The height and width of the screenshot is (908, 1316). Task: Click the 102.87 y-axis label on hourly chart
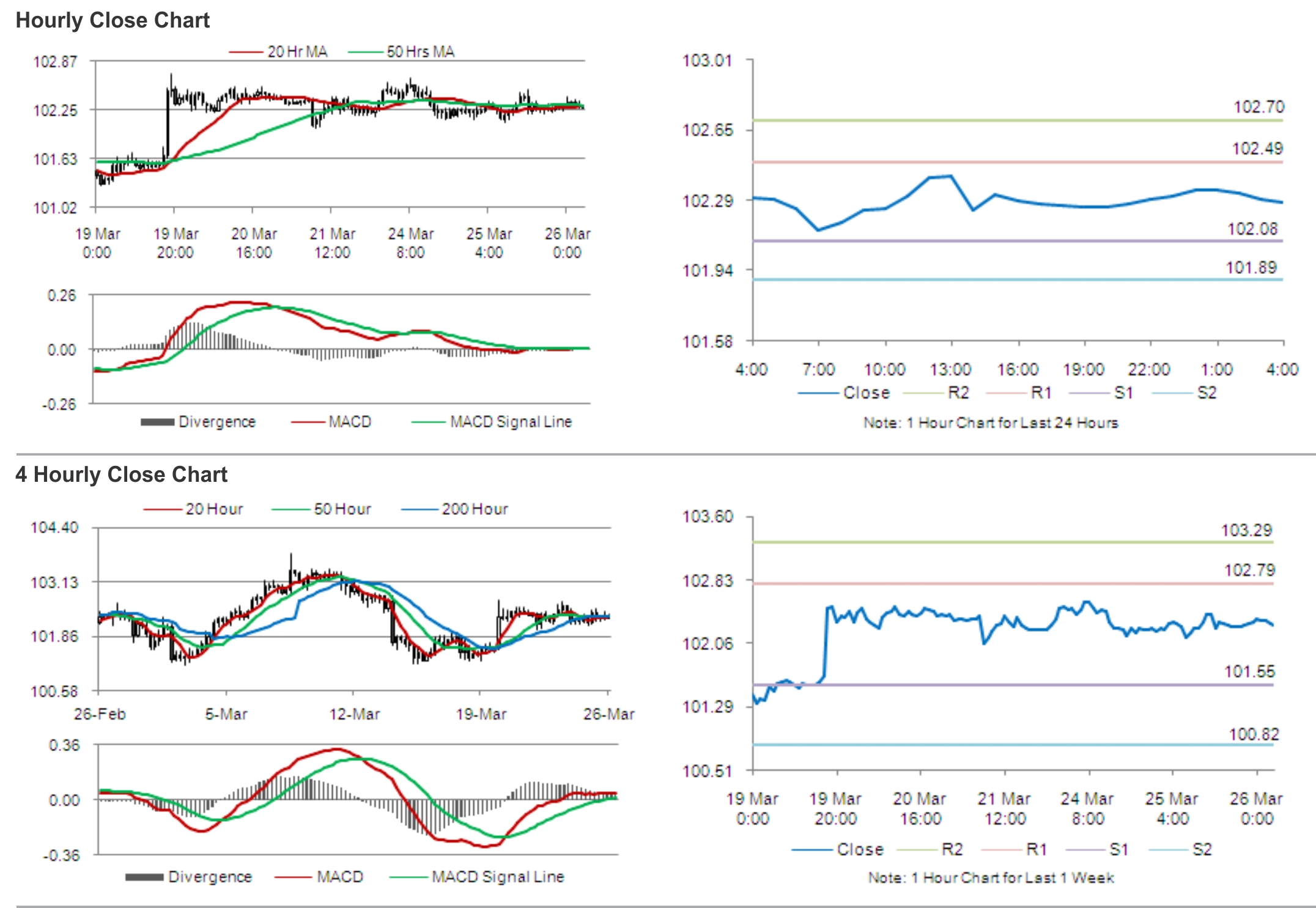coord(55,61)
